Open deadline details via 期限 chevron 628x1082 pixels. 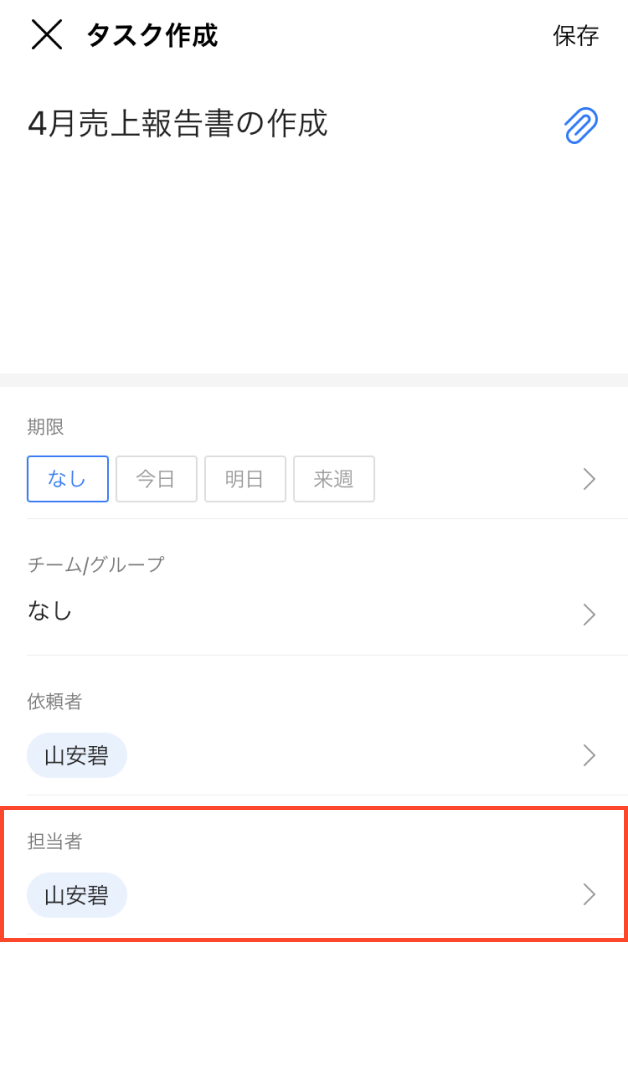pos(589,479)
